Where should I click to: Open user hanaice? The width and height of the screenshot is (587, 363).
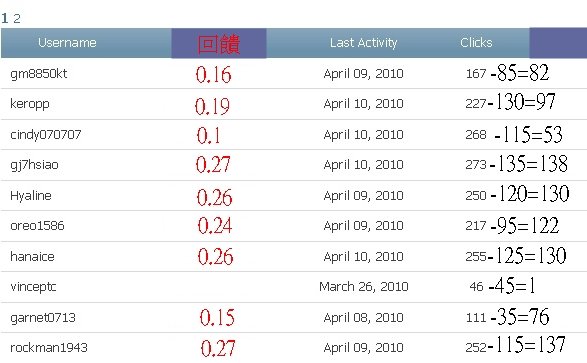click(32, 256)
